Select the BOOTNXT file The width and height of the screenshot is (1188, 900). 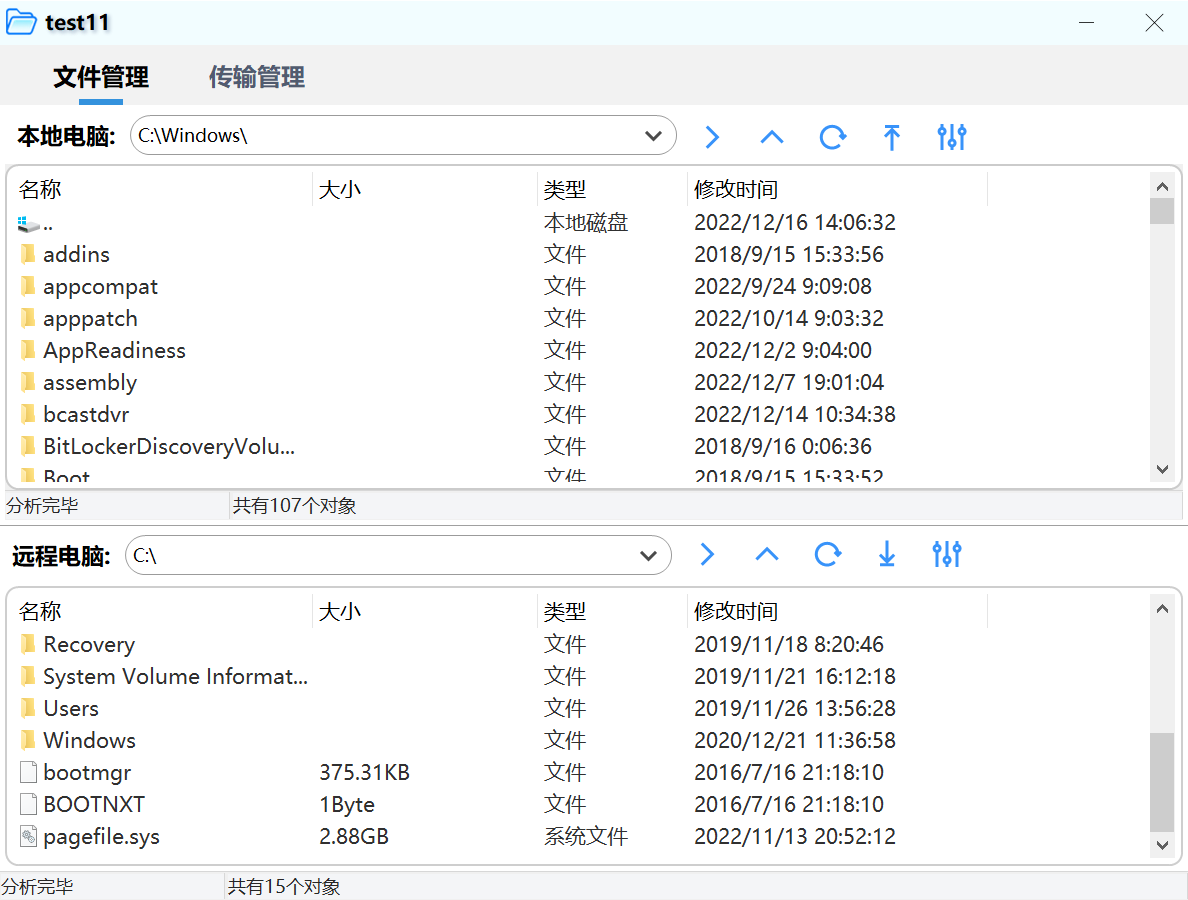tap(94, 804)
